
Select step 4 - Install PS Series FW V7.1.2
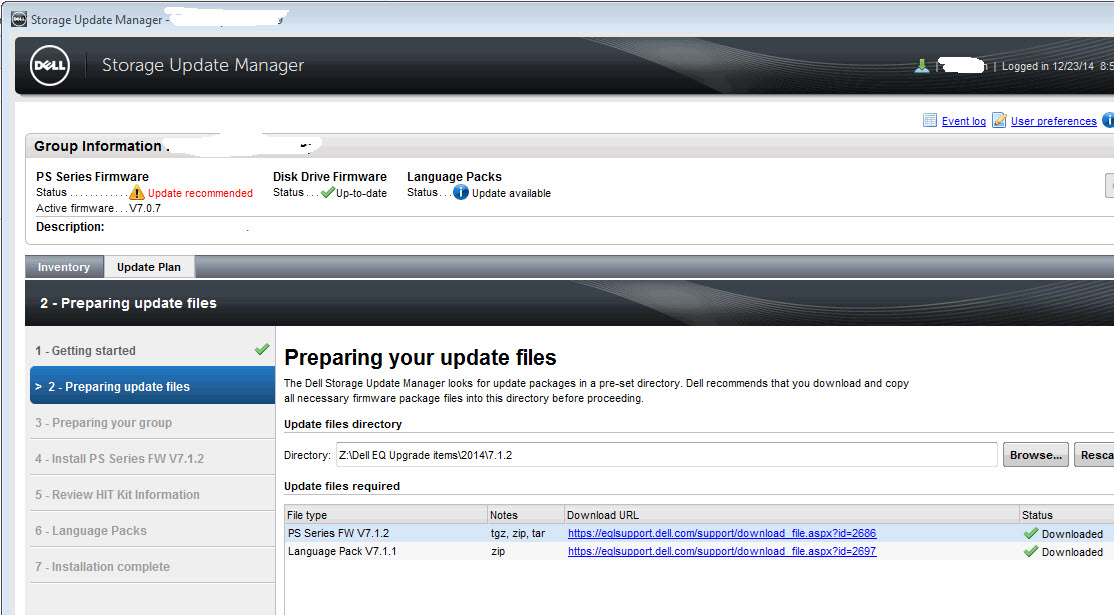(152, 459)
